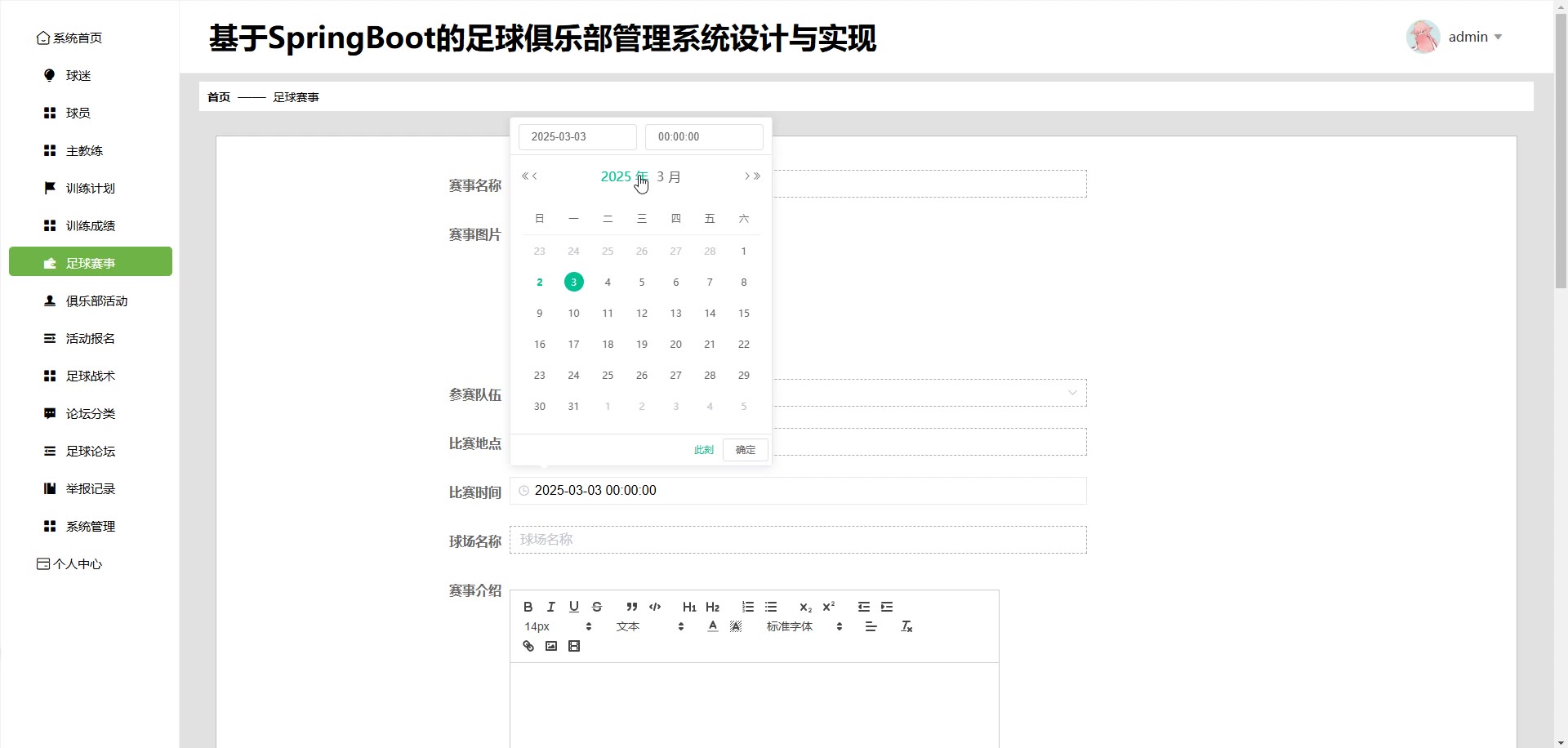The width and height of the screenshot is (1568, 748).
Task: Clear text formatting with the Tx icon
Action: [906, 626]
